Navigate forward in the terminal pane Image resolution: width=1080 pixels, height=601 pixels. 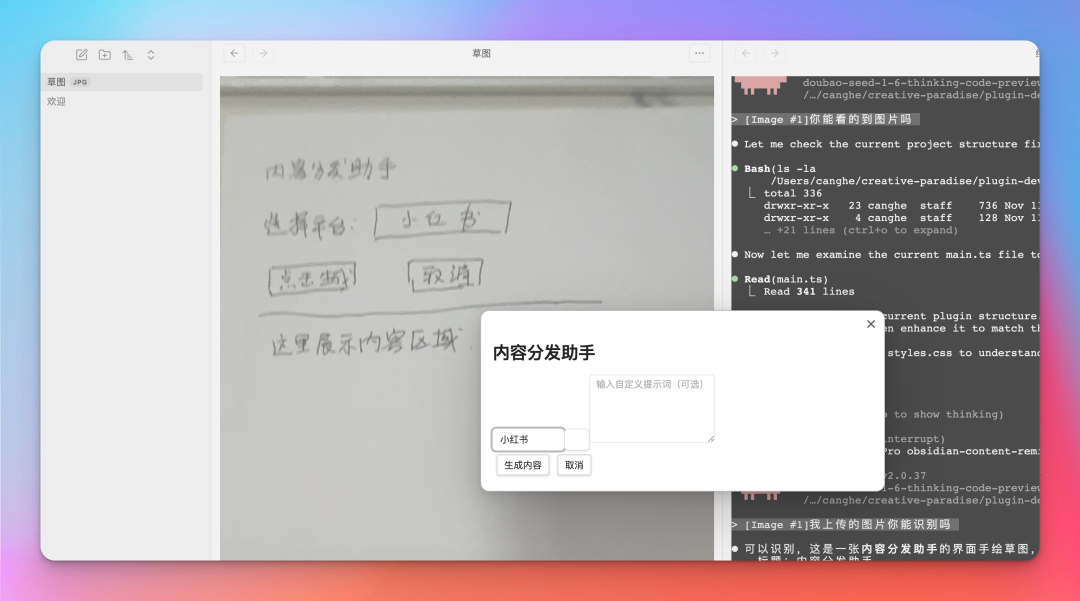[x=774, y=53]
